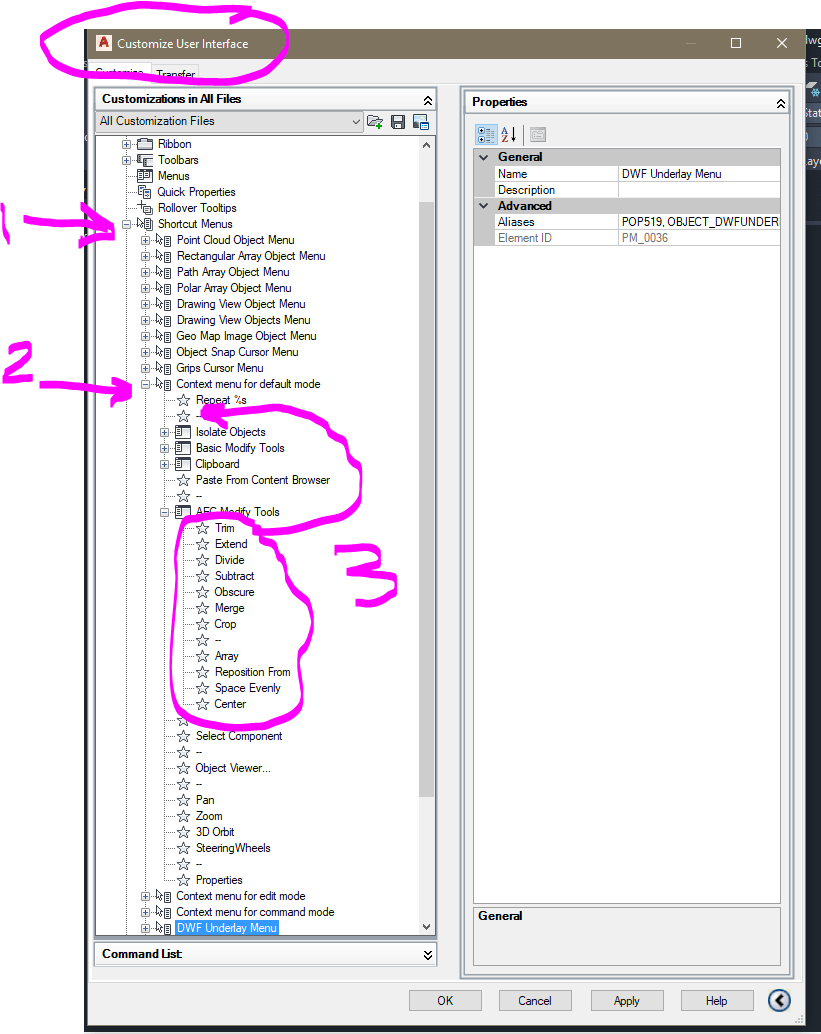Click the Quick Properties icon
821x1034 pixels.
point(145,192)
